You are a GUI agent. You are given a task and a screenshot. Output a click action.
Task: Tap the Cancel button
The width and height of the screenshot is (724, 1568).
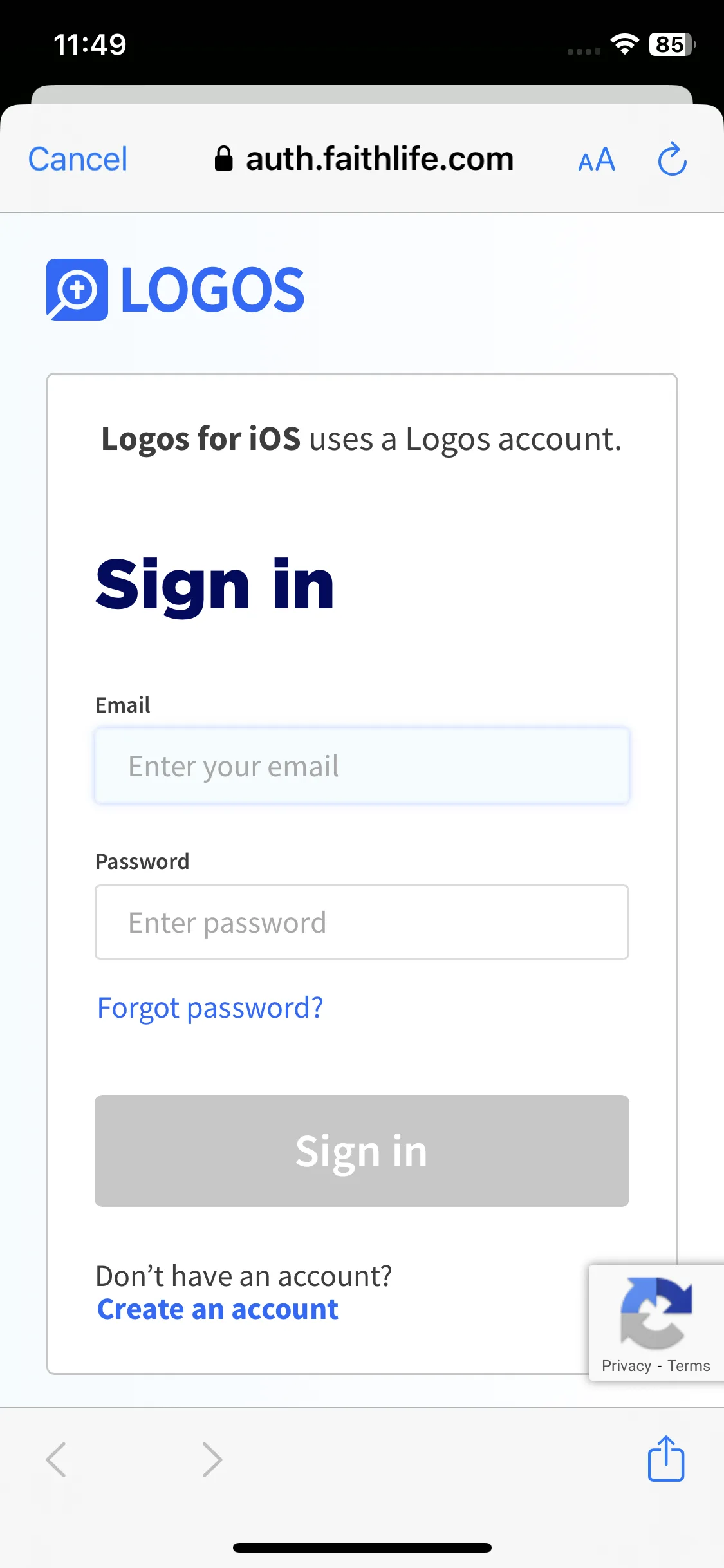click(78, 159)
